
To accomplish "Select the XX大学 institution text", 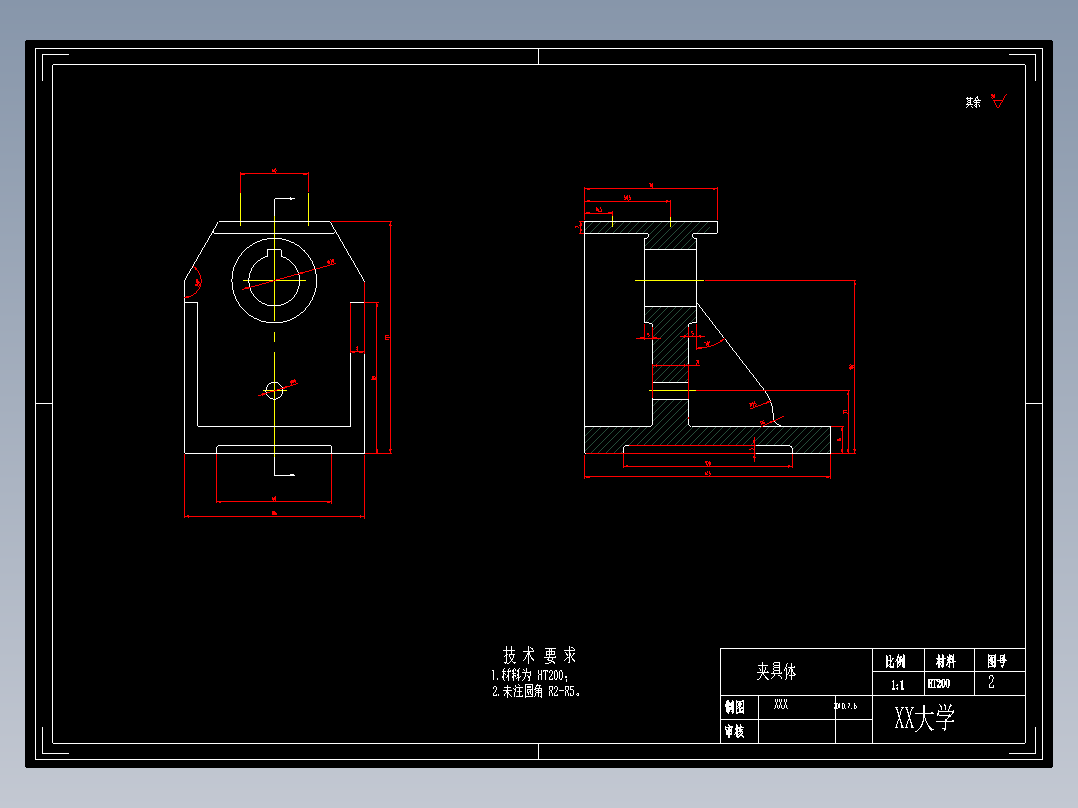I will (x=925, y=718).
